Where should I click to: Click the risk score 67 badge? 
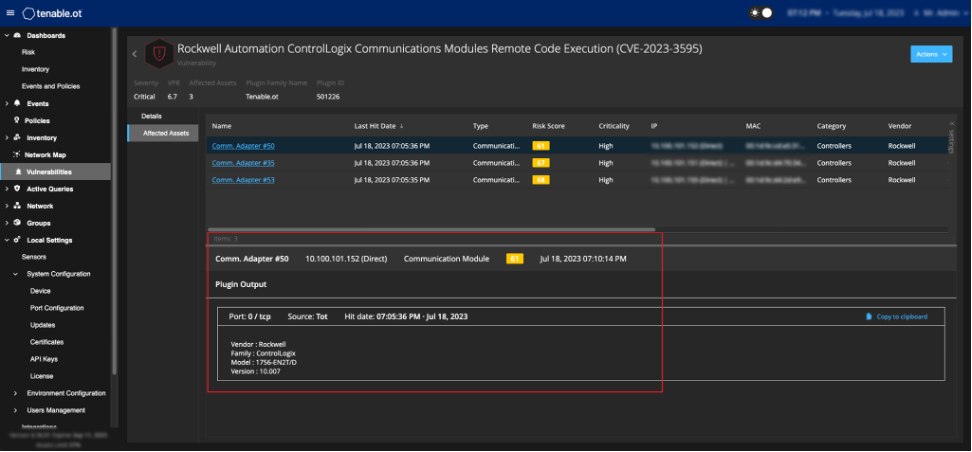[541, 163]
